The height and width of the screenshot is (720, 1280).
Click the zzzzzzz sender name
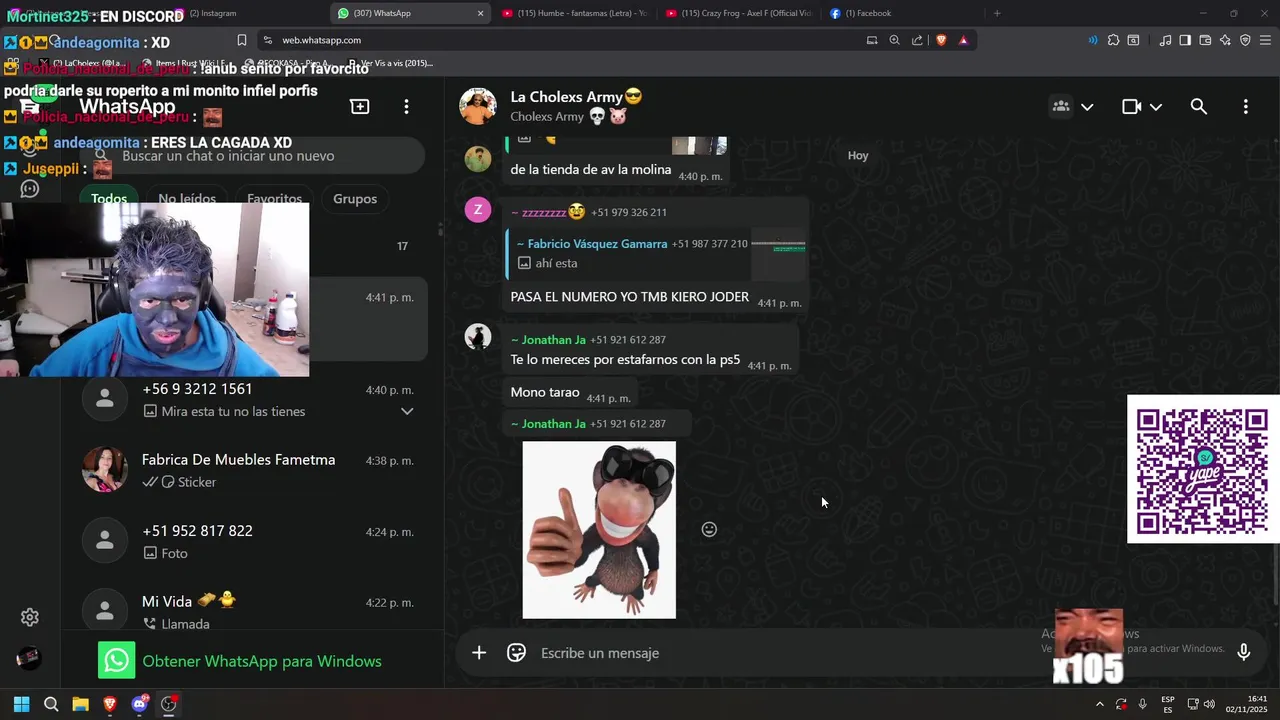548,212
